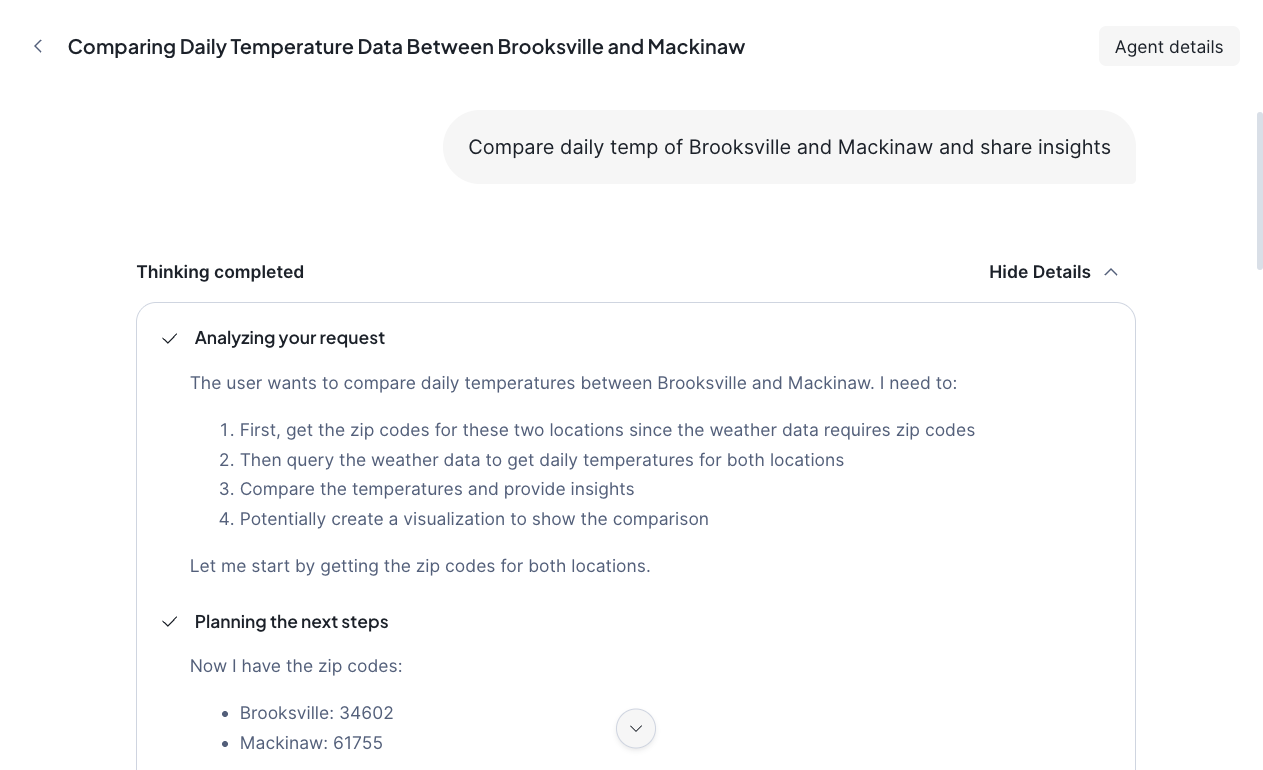Click the scroll-down circular arrow button
Image resolution: width=1263 pixels, height=770 pixels.
pyautogui.click(x=636, y=729)
